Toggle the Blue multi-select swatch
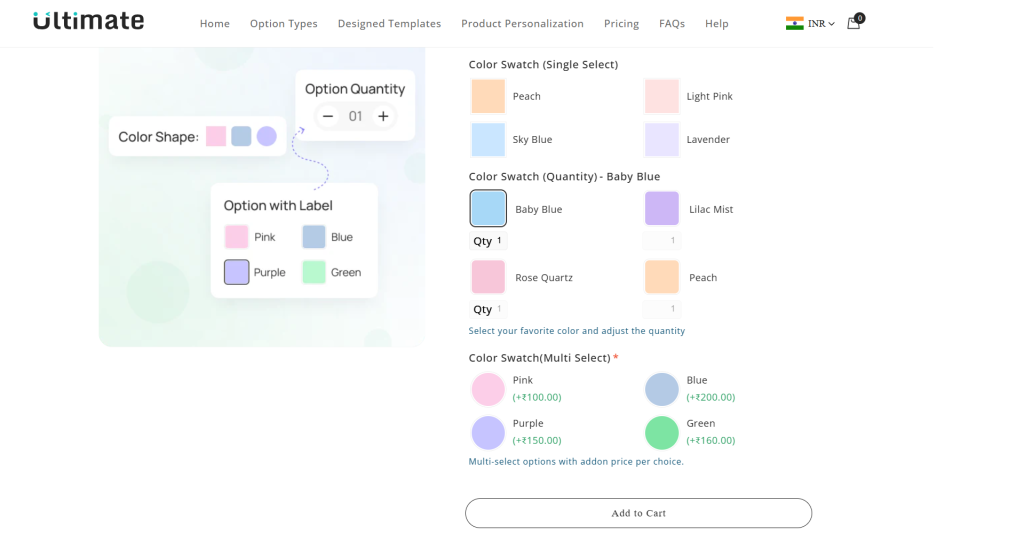 click(662, 389)
